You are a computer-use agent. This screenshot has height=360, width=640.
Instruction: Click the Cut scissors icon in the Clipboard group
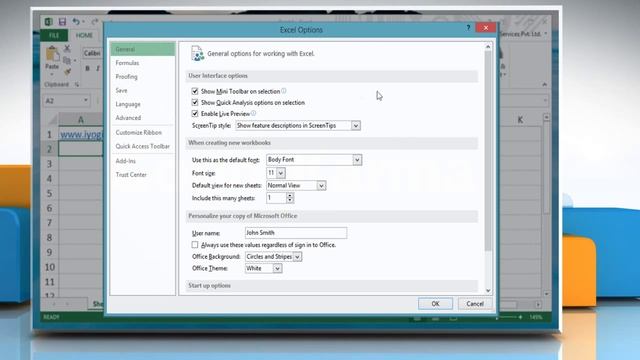[67, 49]
